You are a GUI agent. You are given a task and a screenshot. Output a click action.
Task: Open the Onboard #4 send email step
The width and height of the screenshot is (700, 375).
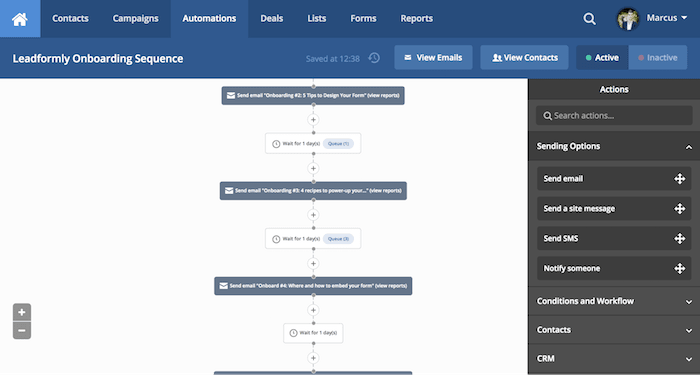pyautogui.click(x=313, y=286)
